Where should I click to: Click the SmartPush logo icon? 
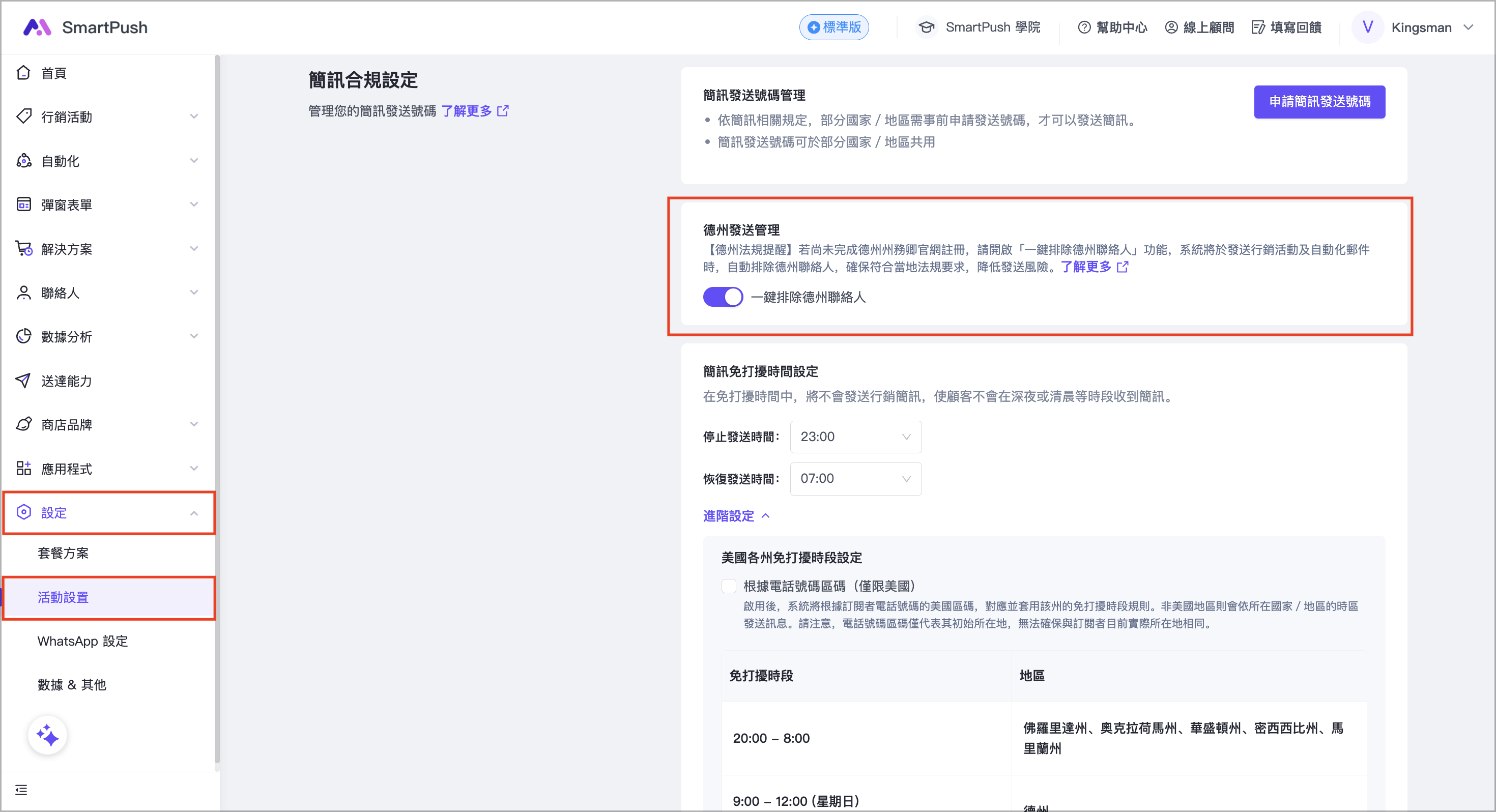pos(38,27)
